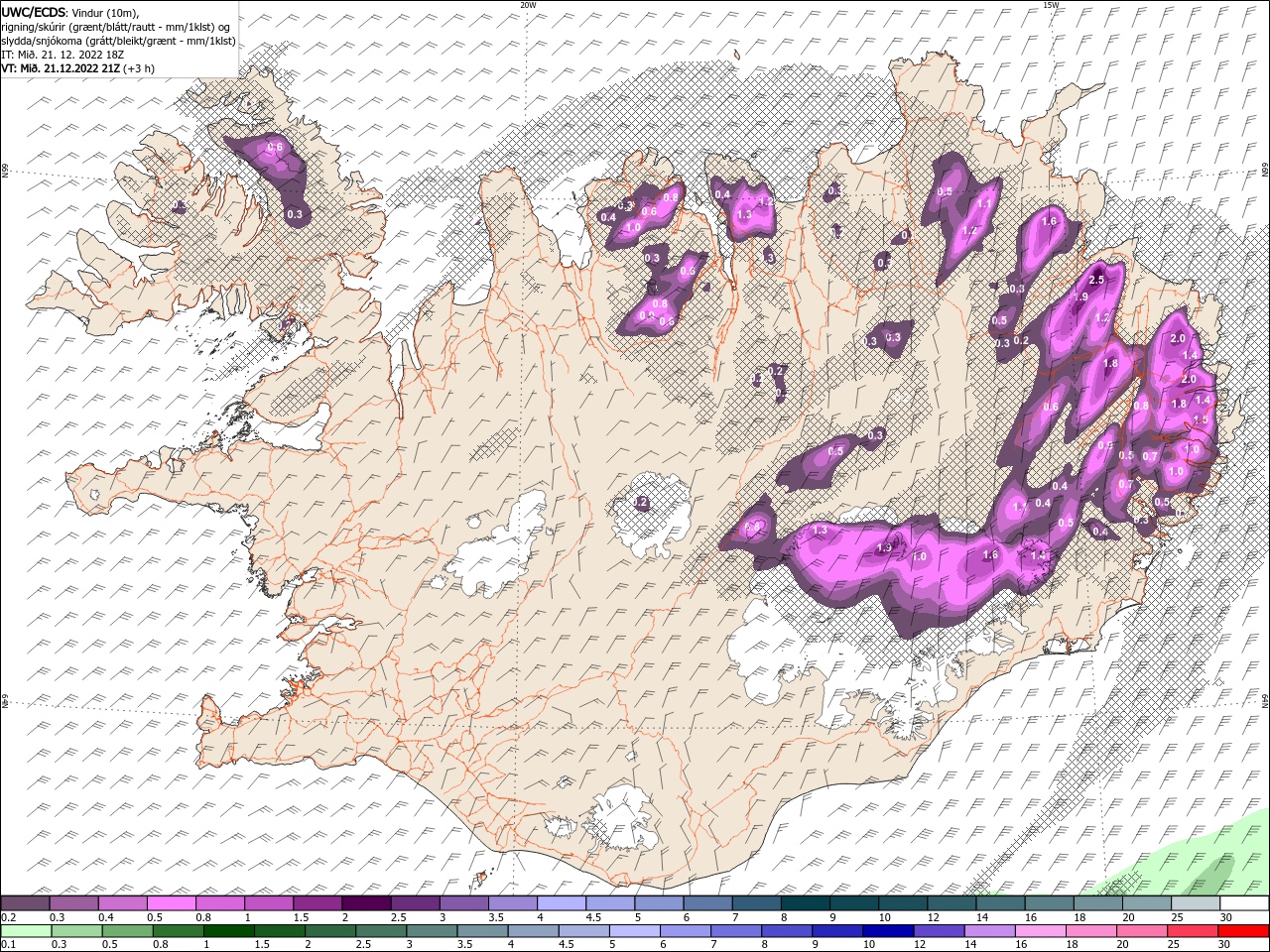Viewport: 1270px width, 952px height.
Task: Pick the 8 swatch in the purple snow scale
Action: click(806, 903)
